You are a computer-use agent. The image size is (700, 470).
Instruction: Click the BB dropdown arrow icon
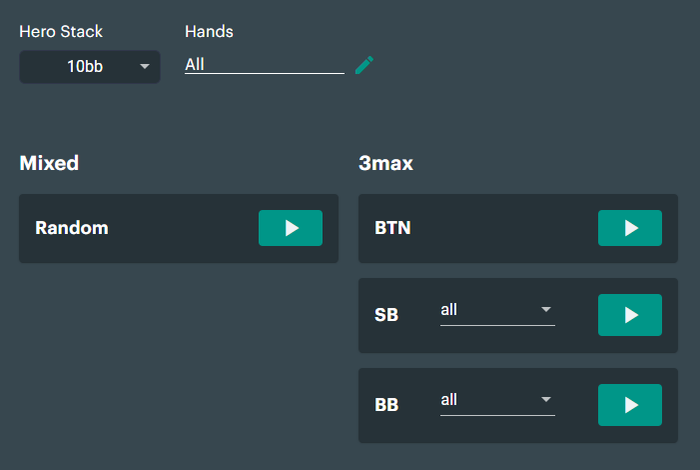point(546,399)
